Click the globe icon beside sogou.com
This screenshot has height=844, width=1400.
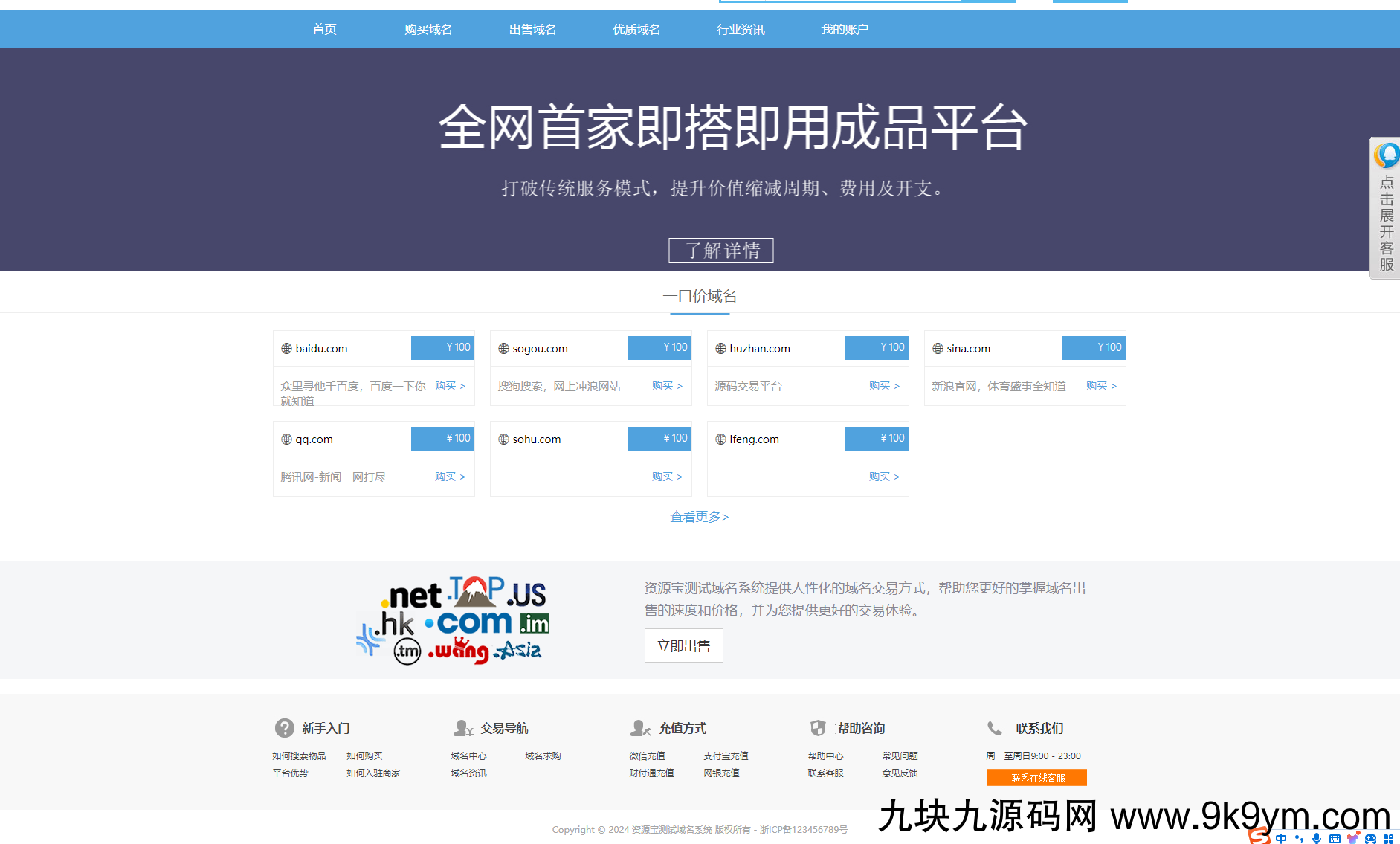[503, 349]
